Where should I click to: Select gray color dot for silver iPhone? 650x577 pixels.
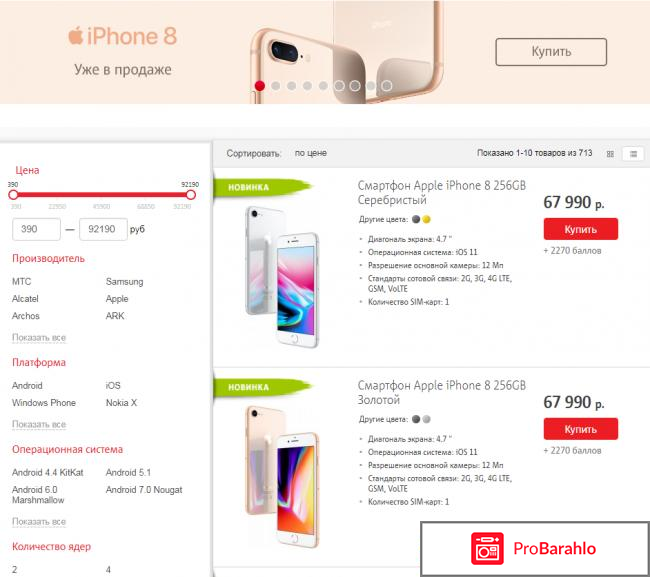point(416,219)
